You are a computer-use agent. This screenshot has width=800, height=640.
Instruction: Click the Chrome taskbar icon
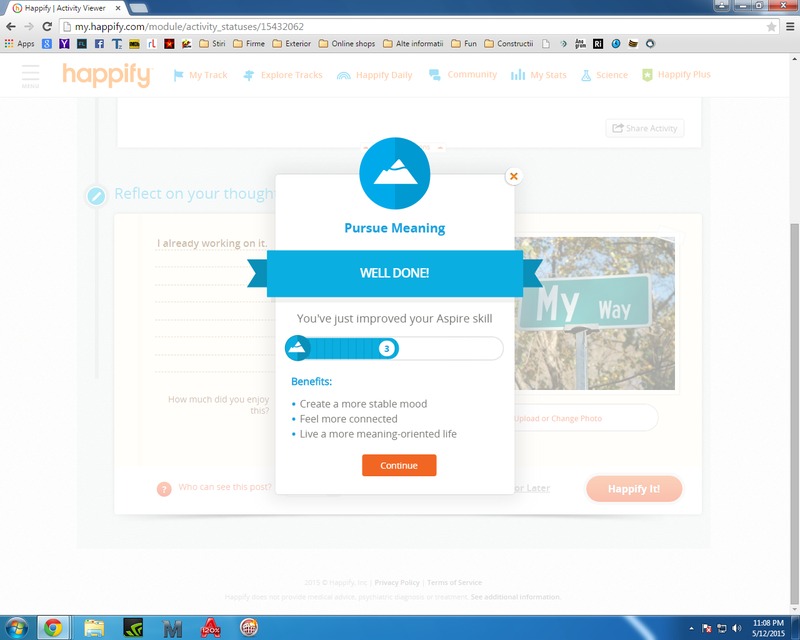pos(53,628)
